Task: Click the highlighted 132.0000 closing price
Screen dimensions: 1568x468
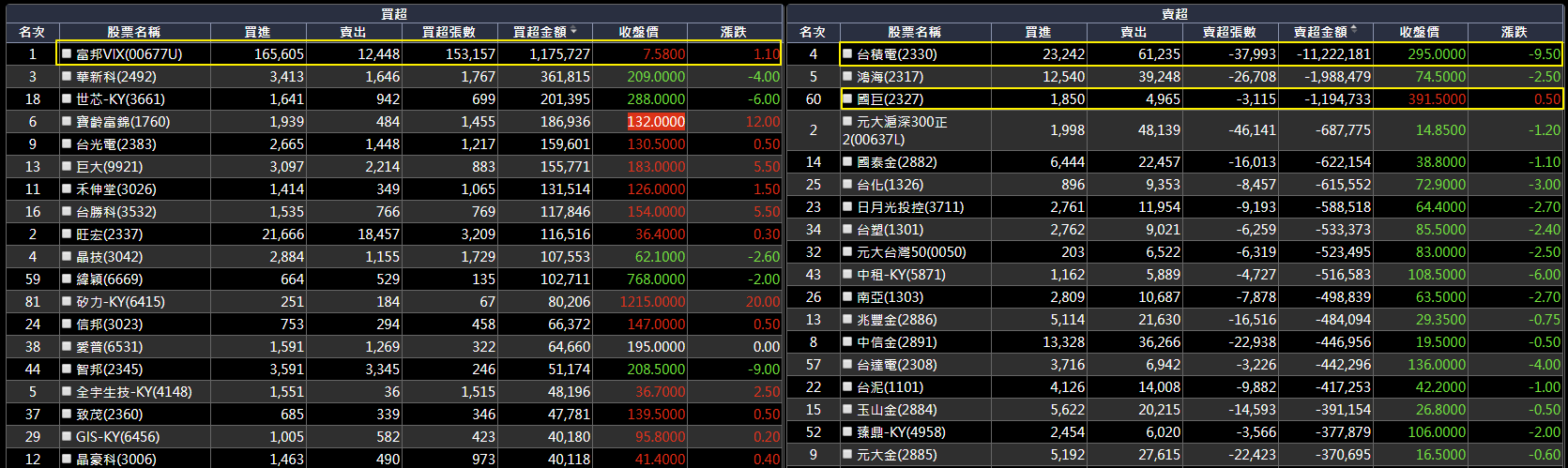Action: pyautogui.click(x=656, y=121)
